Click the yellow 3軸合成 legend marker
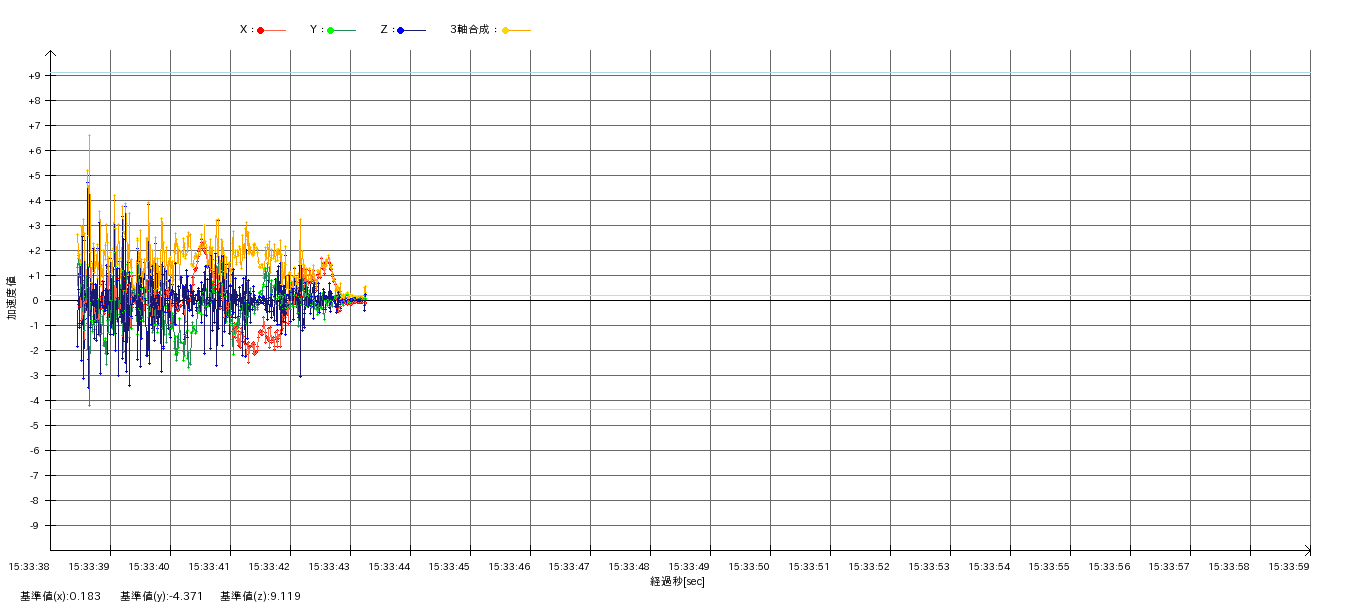 [506, 30]
